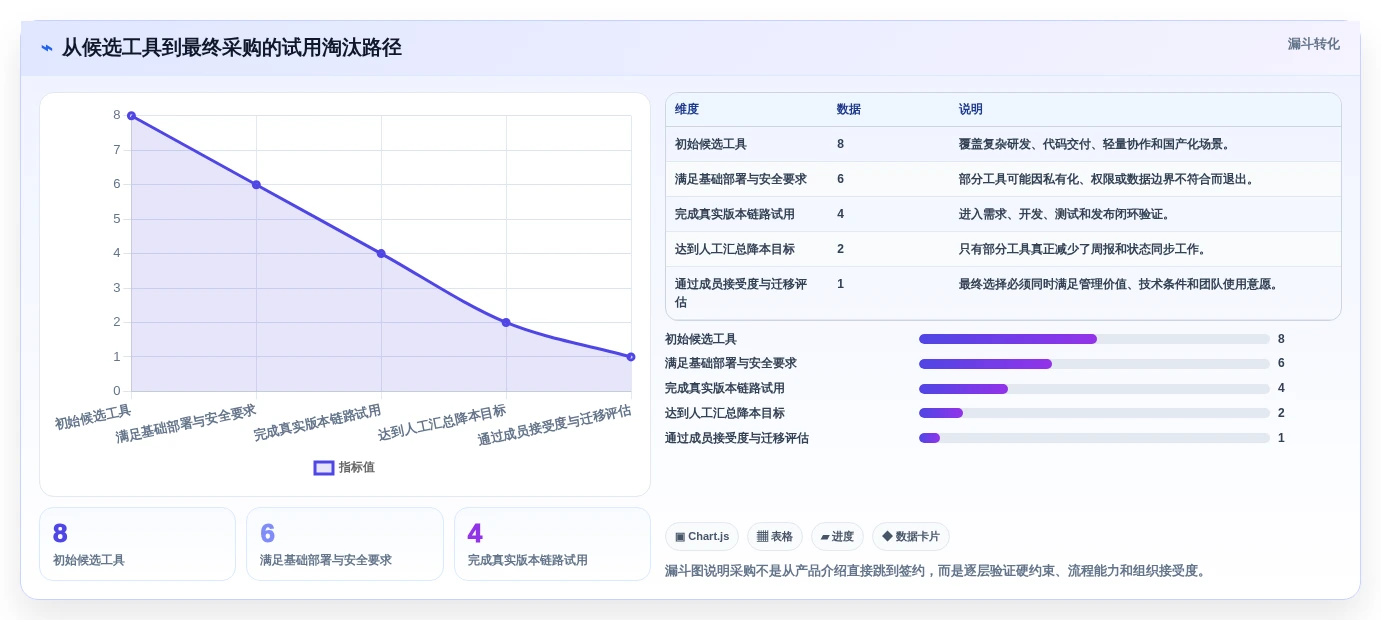Click the lightning icon beside the title
The image size is (1381, 620).
(x=47, y=48)
